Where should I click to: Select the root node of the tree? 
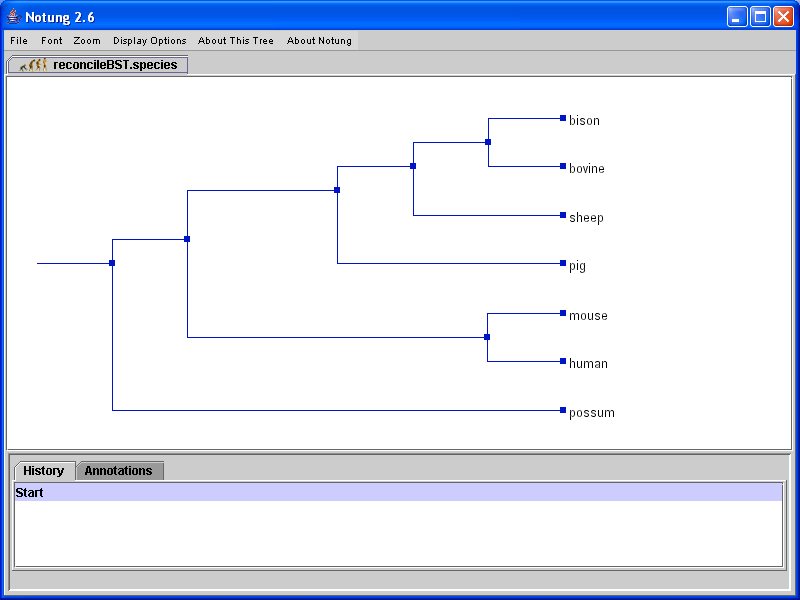pyautogui.click(x=112, y=263)
